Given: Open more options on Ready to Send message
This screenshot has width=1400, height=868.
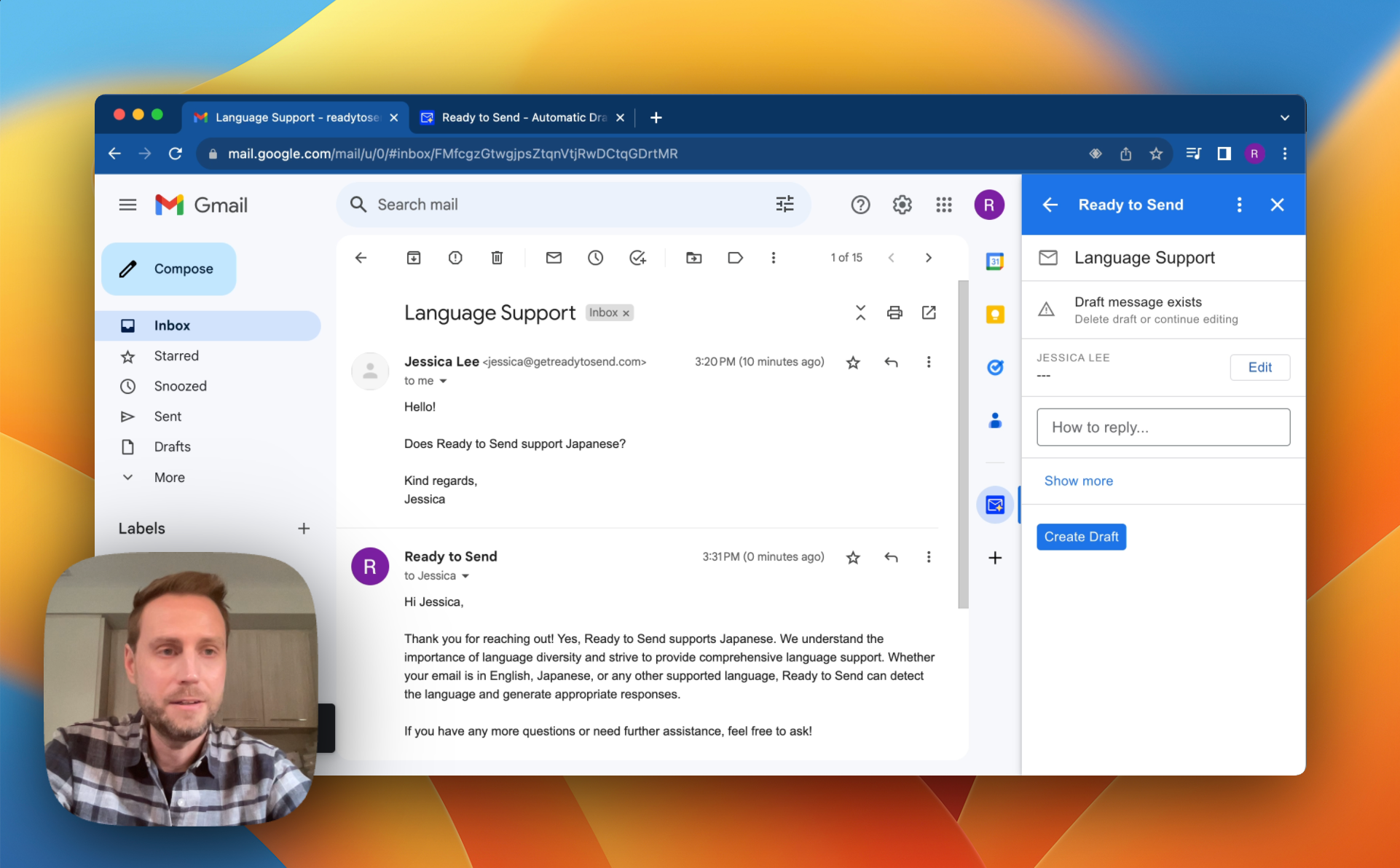Looking at the screenshot, I should (x=928, y=557).
